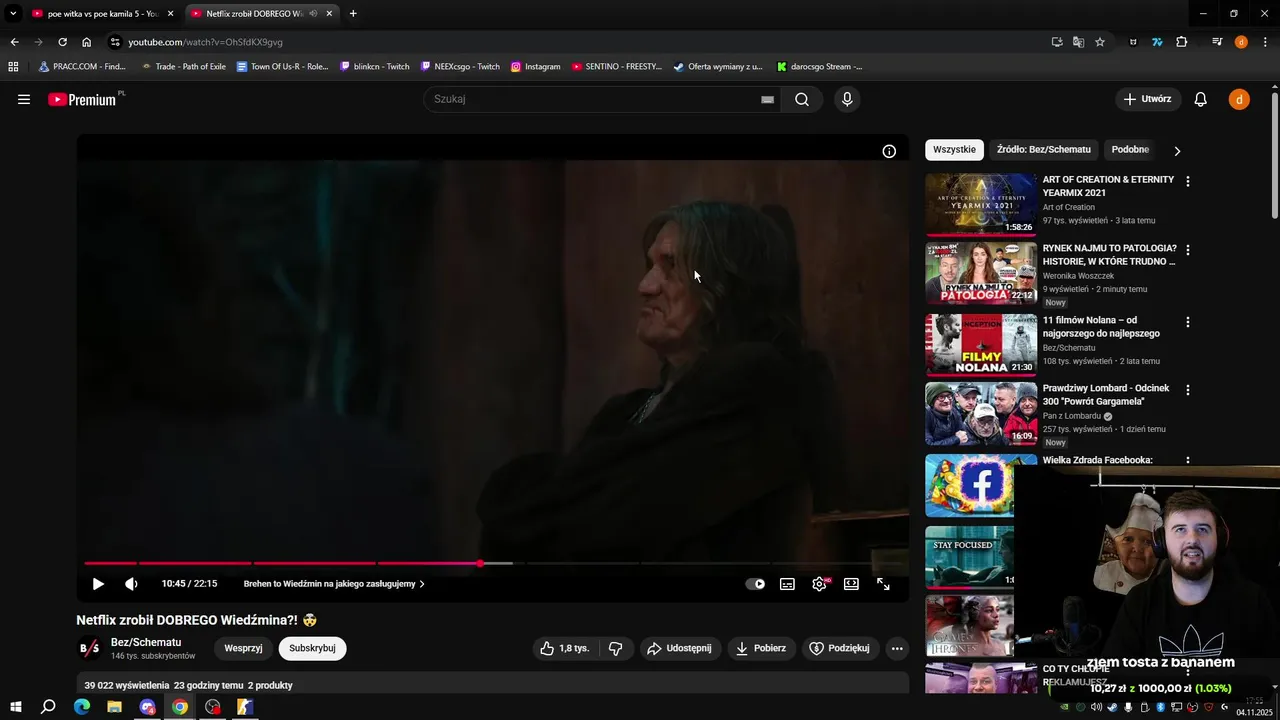The height and width of the screenshot is (720, 1280).
Task: Open 'Rynek najmu to patologia' title
Action: (x=1110, y=255)
